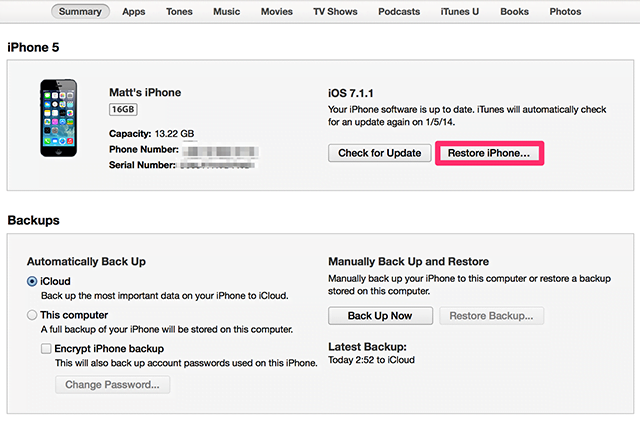This screenshot has width=640, height=421.
Task: Open the Apps tab
Action: (x=136, y=12)
